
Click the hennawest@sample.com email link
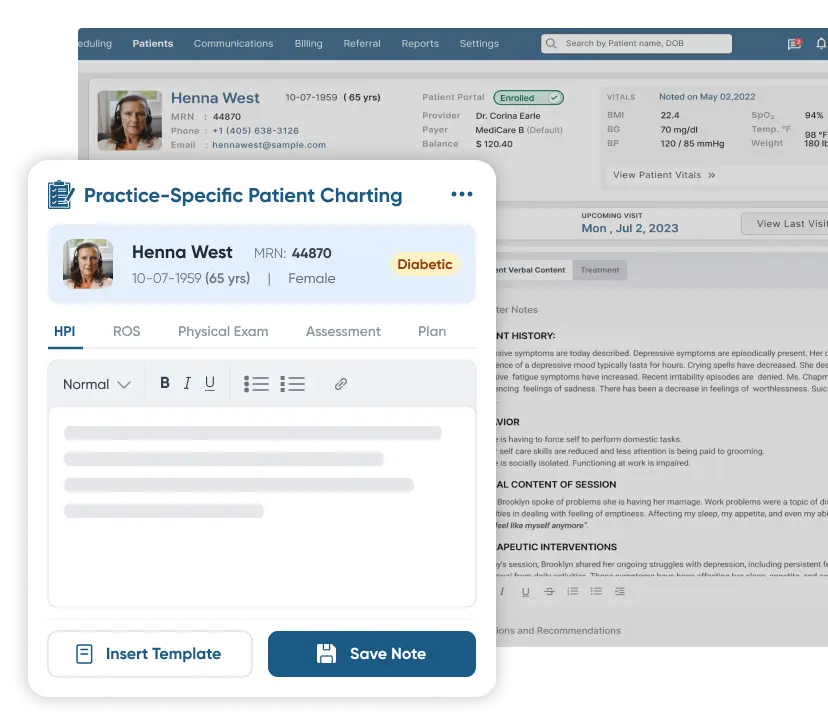(269, 145)
